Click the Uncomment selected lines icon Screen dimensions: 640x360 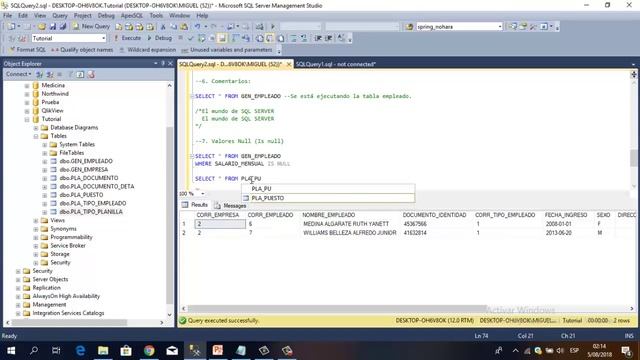click(304, 38)
